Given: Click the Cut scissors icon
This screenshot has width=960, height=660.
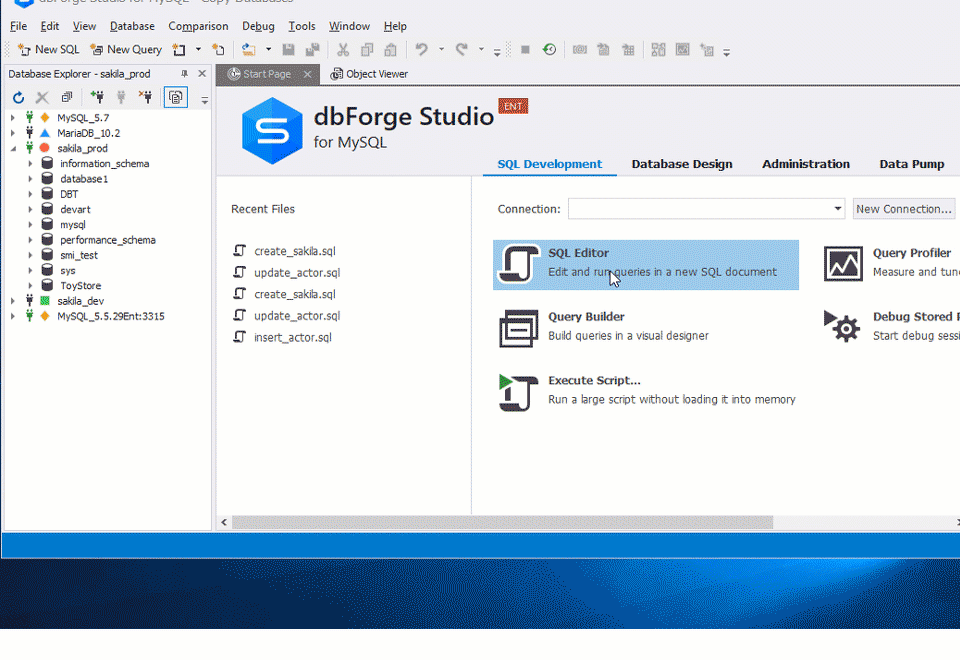Looking at the screenshot, I should [343, 50].
